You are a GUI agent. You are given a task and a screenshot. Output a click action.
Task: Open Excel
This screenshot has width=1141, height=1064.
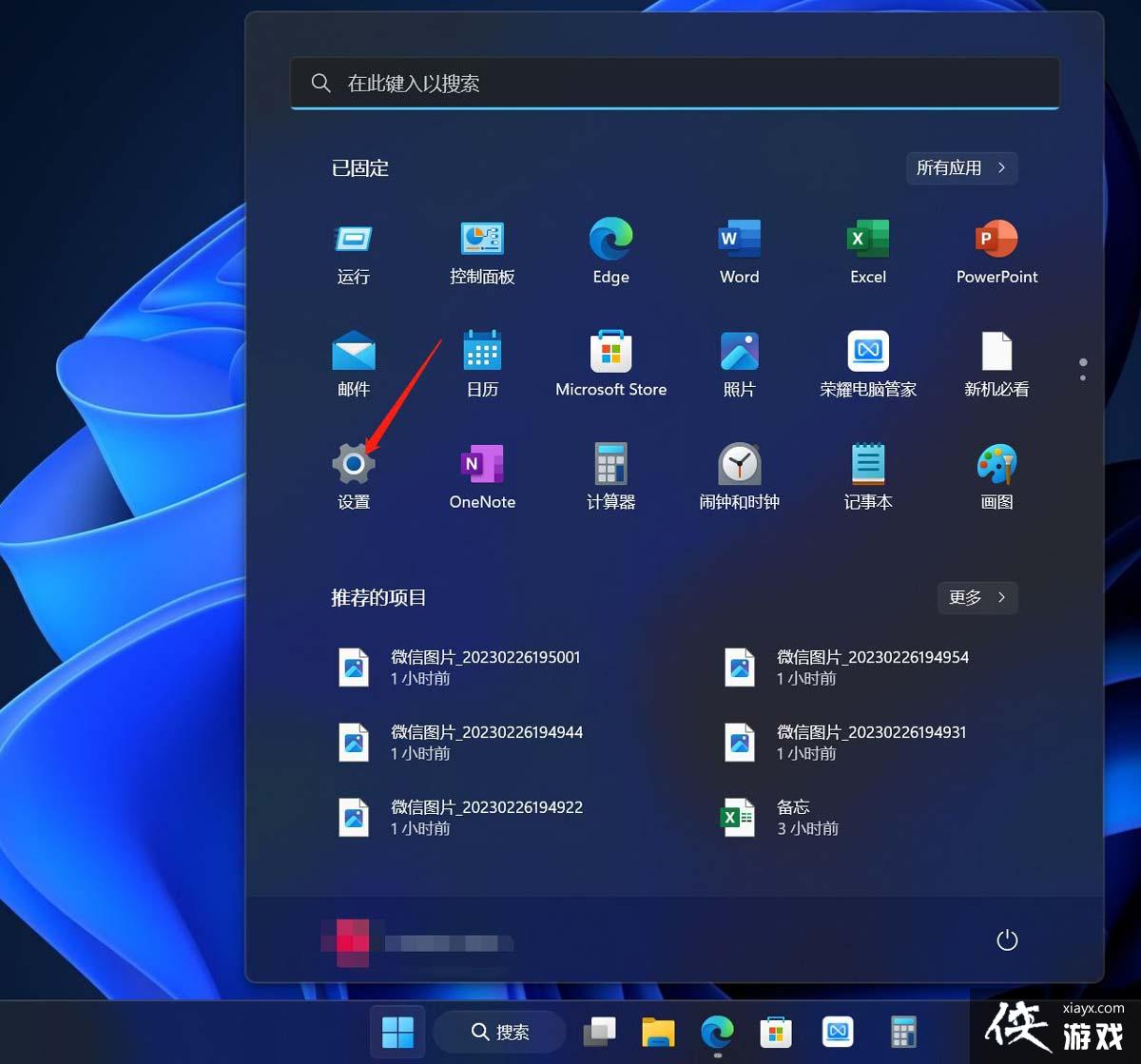(x=866, y=252)
